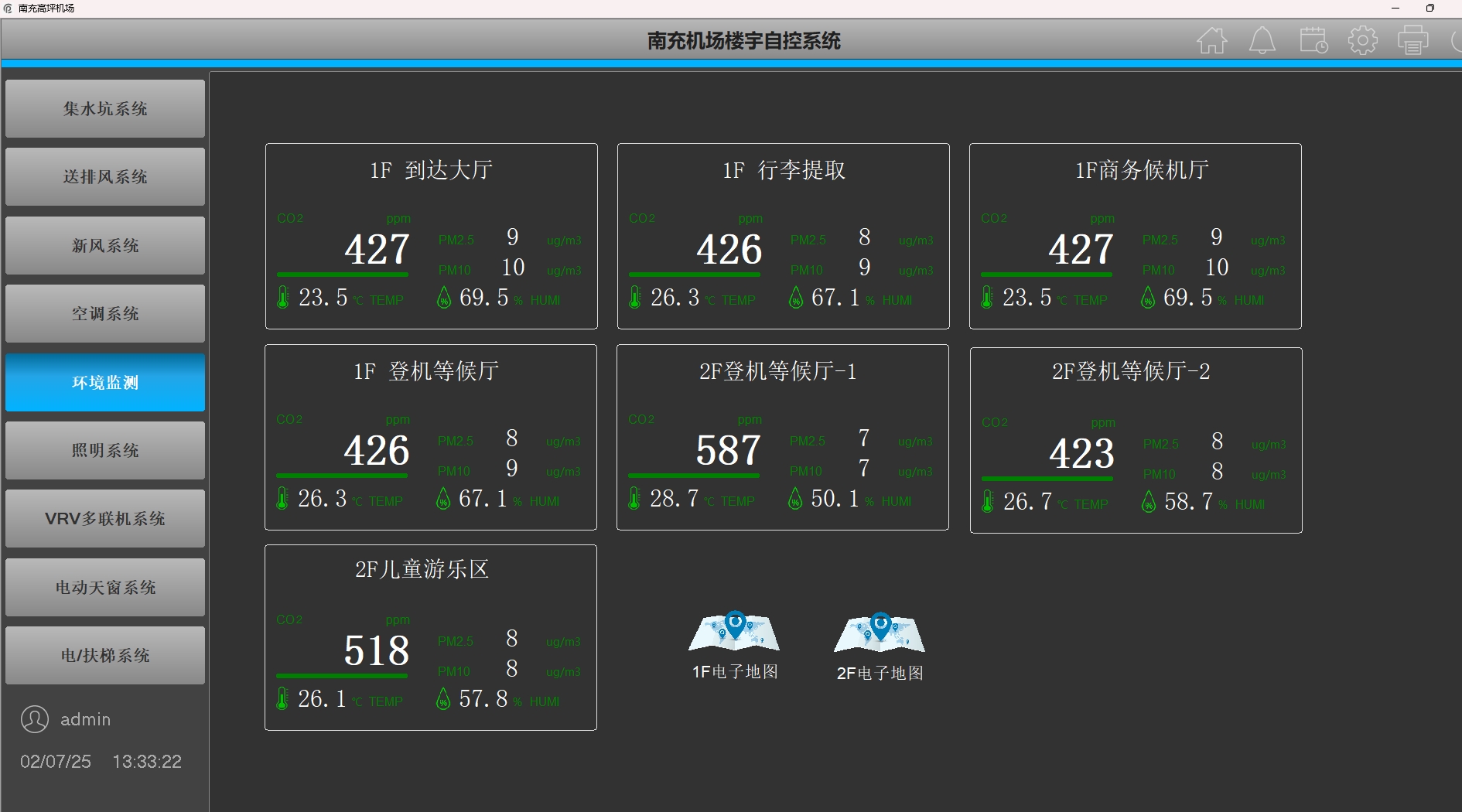This screenshot has width=1462, height=812.
Task: Open 照明系统 from the sidebar
Action: point(105,451)
